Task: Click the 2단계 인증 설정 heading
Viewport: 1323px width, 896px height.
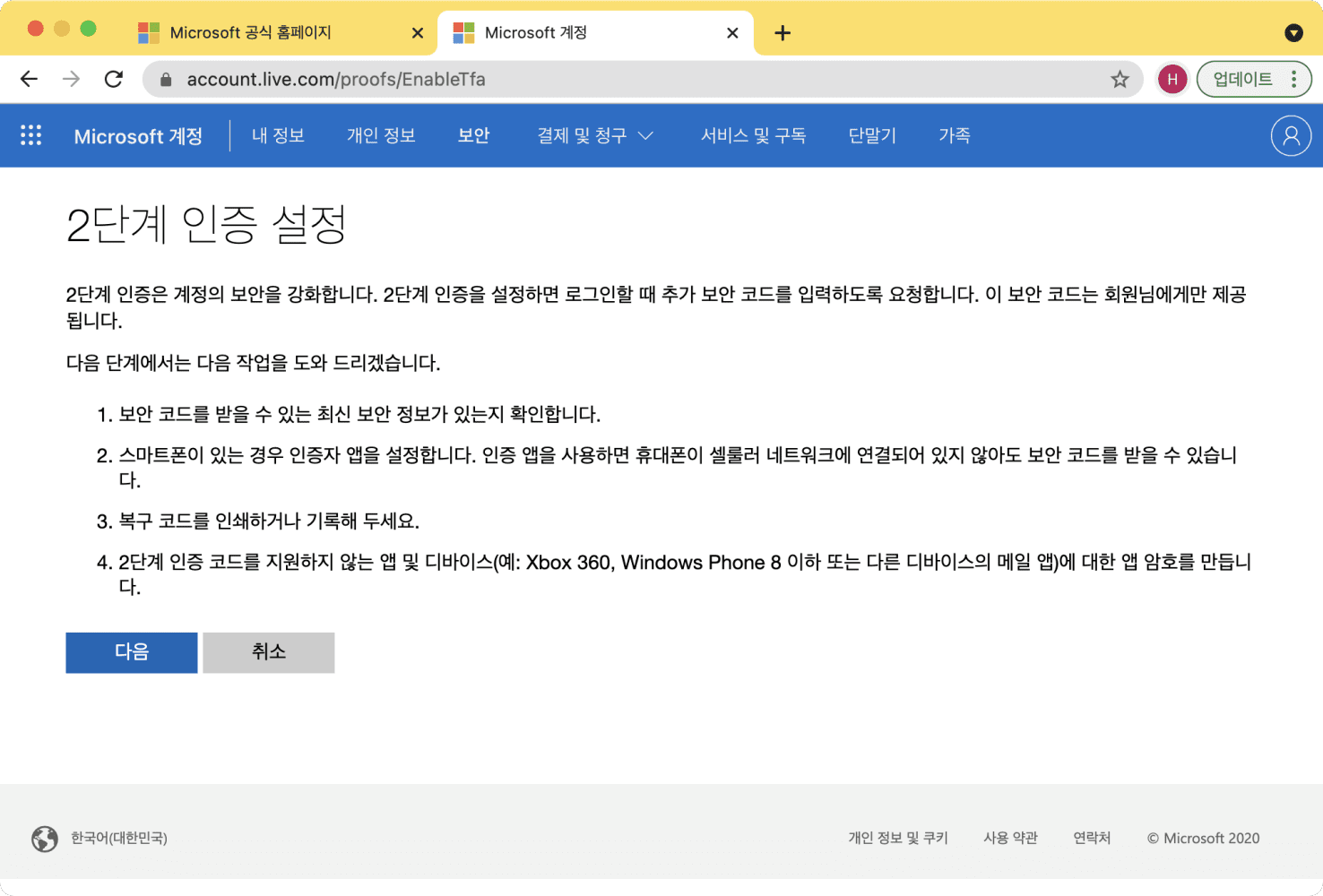Action: (207, 224)
